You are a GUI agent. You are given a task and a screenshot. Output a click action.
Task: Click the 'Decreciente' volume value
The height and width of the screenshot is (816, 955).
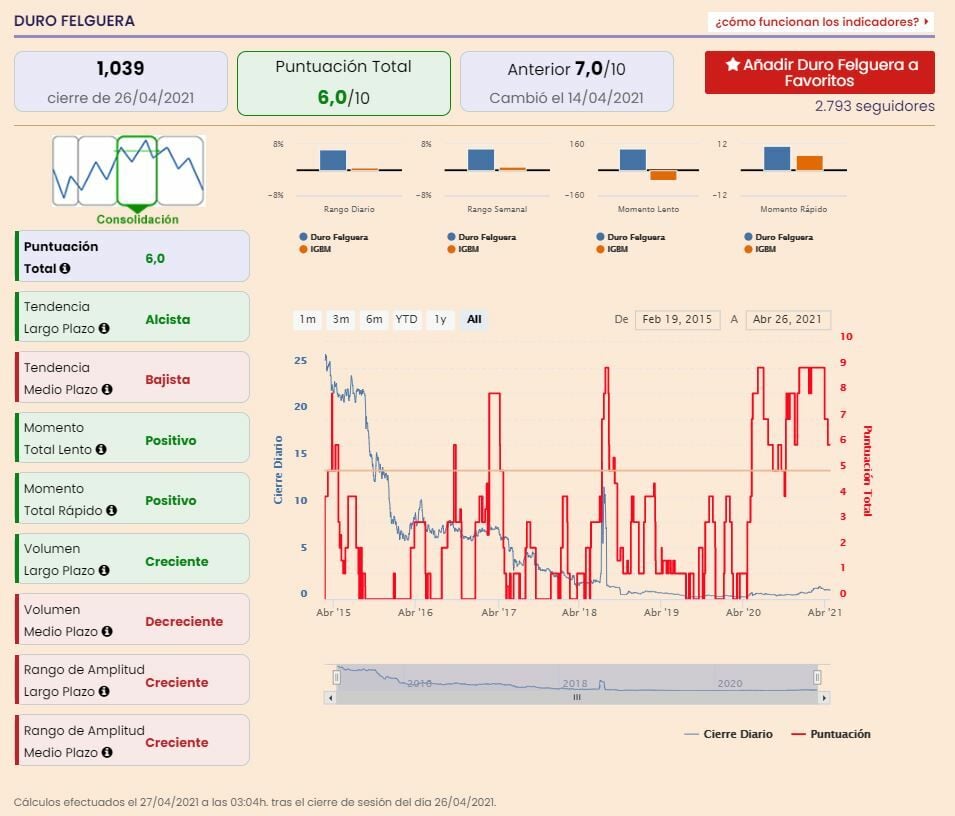(184, 622)
